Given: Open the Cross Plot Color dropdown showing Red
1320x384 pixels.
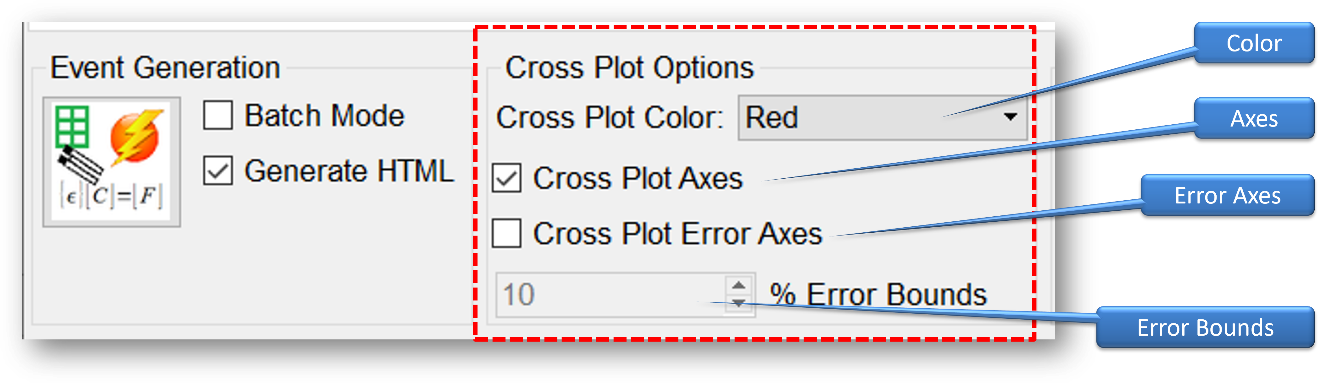Looking at the screenshot, I should tap(882, 118).
